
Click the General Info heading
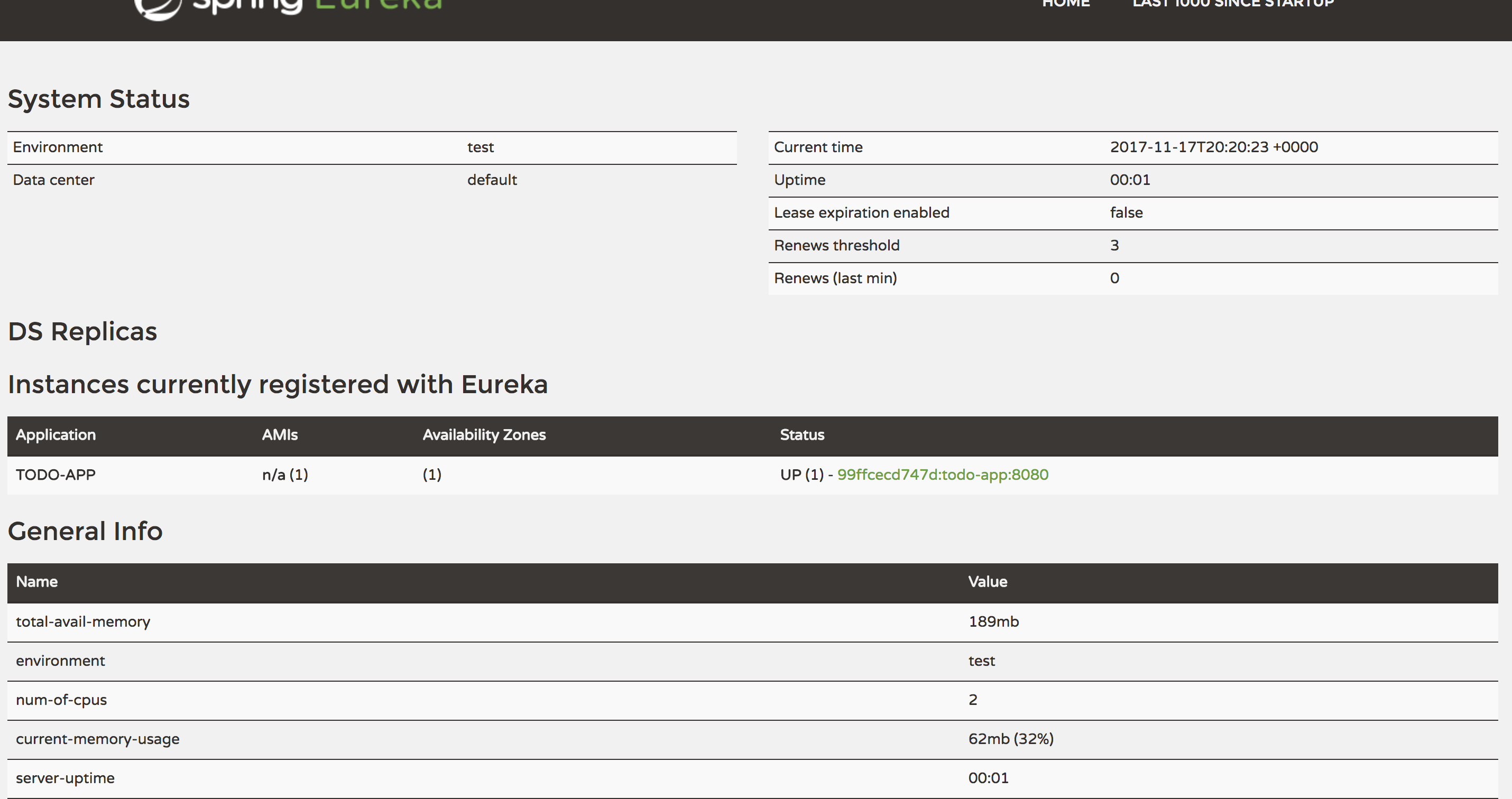tap(85, 531)
